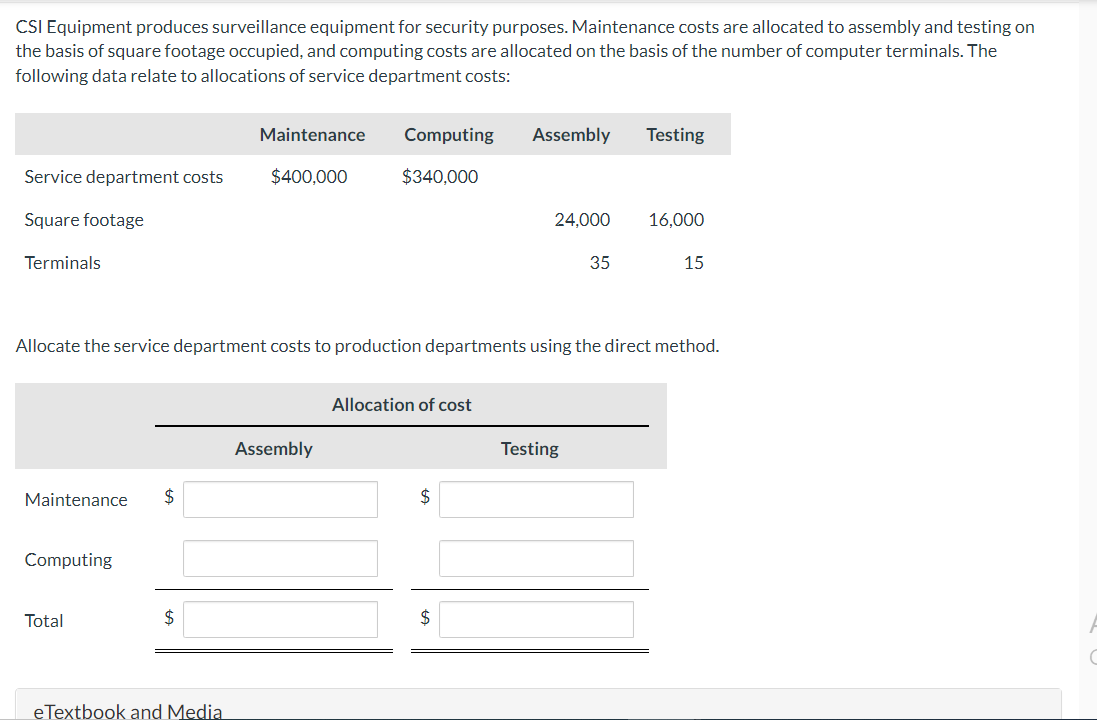Viewport: 1097px width, 720px height.
Task: Click the Allocation of cost heading
Action: pos(402,404)
